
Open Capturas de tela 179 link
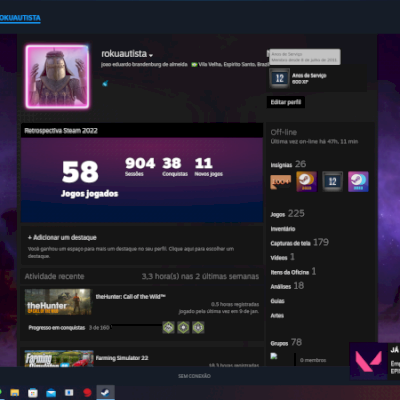click(x=299, y=243)
